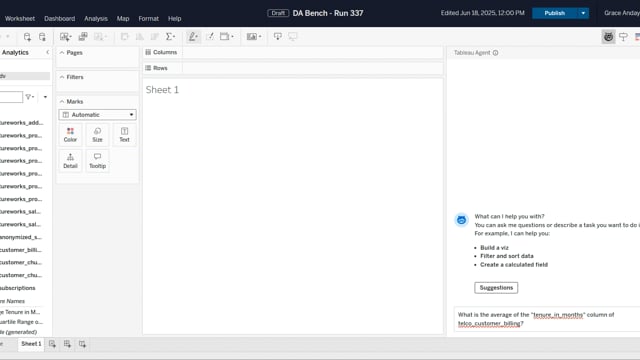
Task: Click the Group members paperclip toolbar icon
Action: (210, 37)
